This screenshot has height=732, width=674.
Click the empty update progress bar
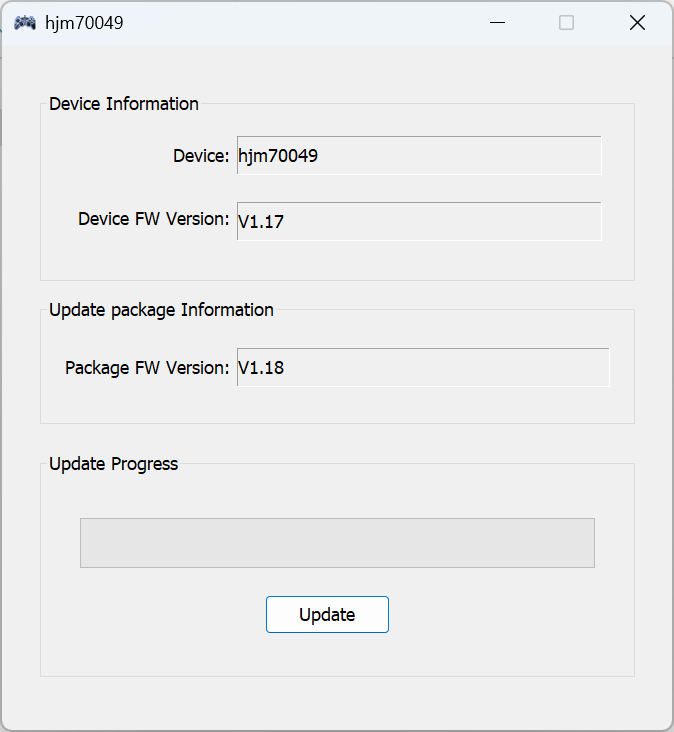pos(337,543)
